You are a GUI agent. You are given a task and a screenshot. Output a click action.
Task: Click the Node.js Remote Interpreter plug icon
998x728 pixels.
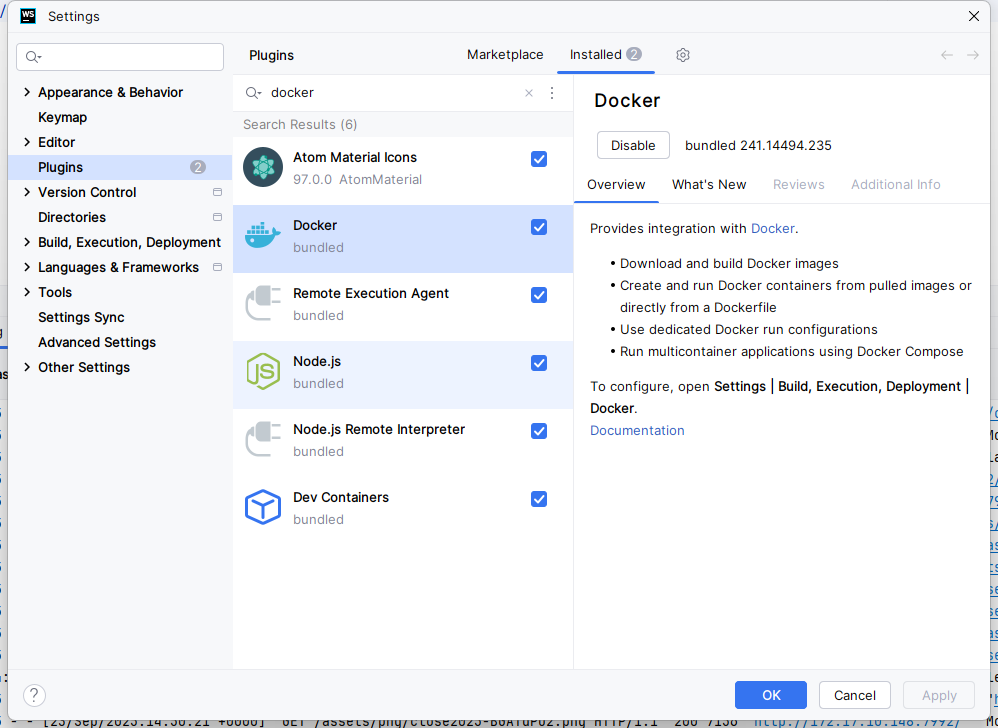[x=263, y=440]
